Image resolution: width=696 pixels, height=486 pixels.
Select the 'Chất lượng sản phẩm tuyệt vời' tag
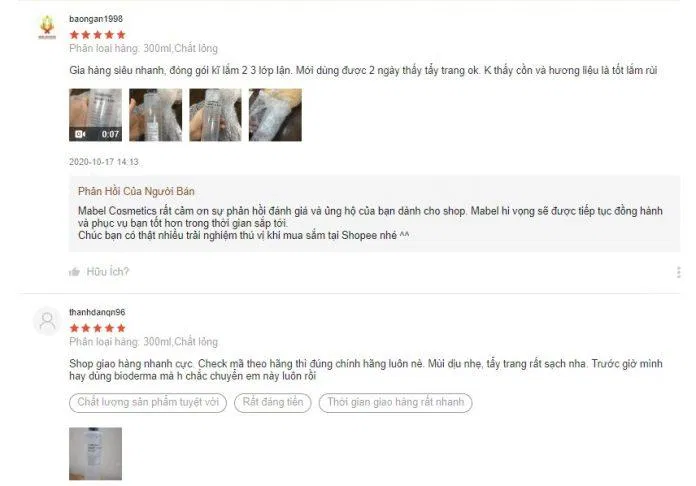click(x=148, y=403)
